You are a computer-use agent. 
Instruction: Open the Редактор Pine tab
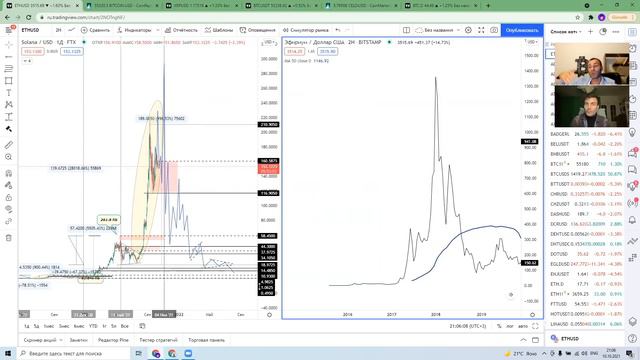[113, 340]
